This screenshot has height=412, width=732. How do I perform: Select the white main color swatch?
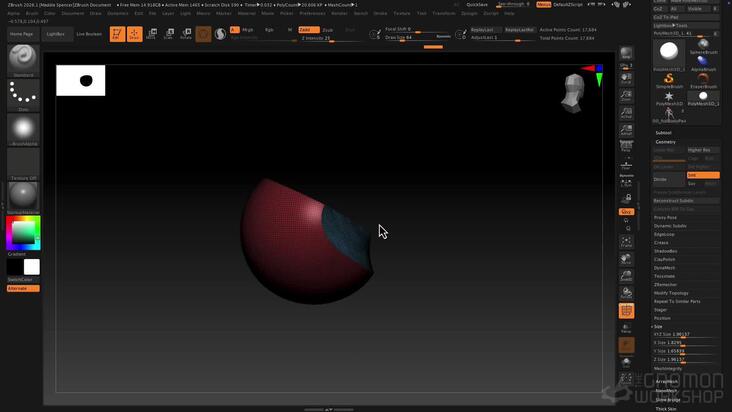(32, 267)
